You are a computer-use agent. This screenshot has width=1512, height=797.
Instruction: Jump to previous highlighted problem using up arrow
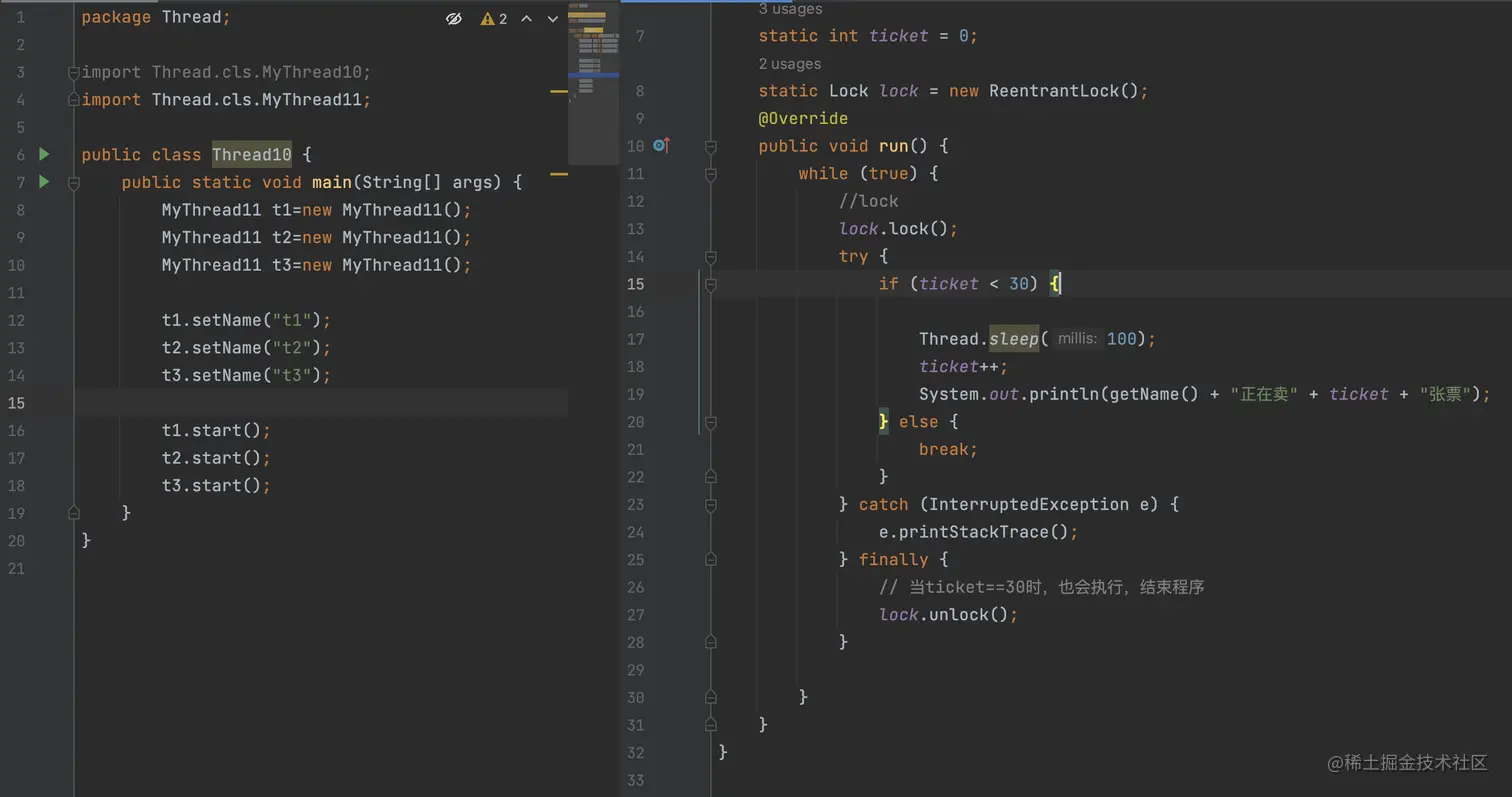point(526,19)
